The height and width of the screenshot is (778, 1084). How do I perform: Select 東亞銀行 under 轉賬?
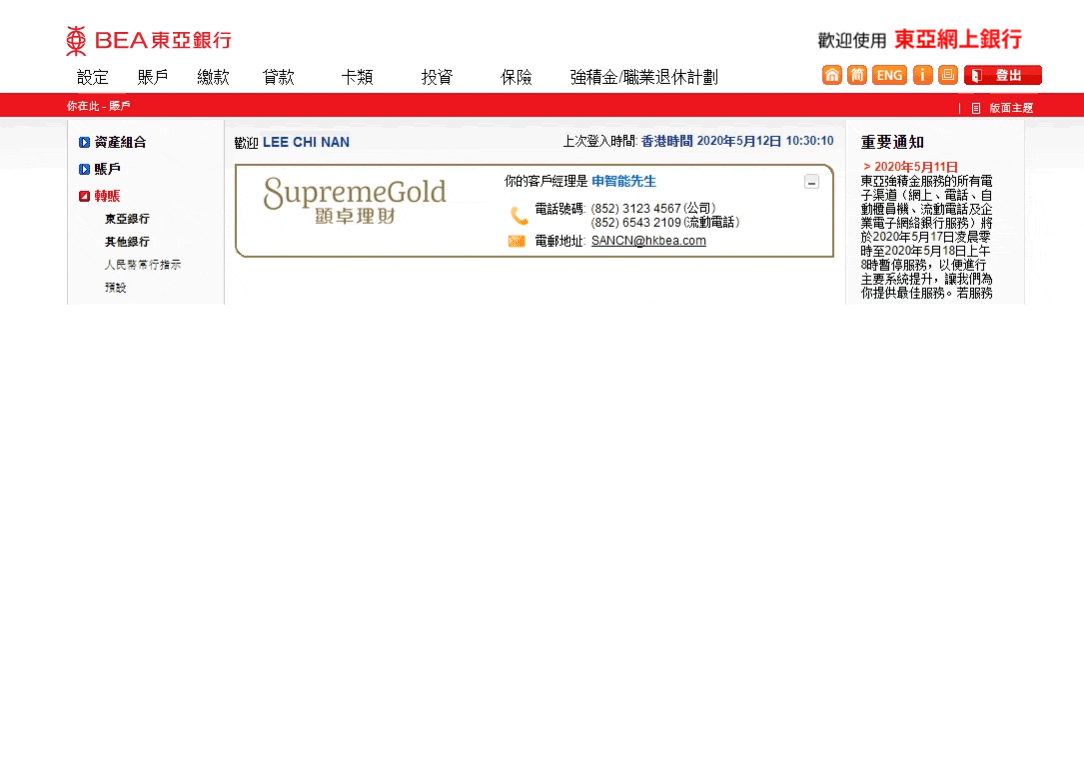[x=127, y=219]
